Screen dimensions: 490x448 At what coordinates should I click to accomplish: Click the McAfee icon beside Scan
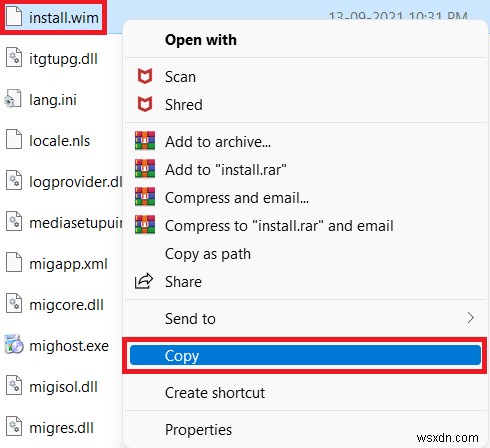[145, 76]
